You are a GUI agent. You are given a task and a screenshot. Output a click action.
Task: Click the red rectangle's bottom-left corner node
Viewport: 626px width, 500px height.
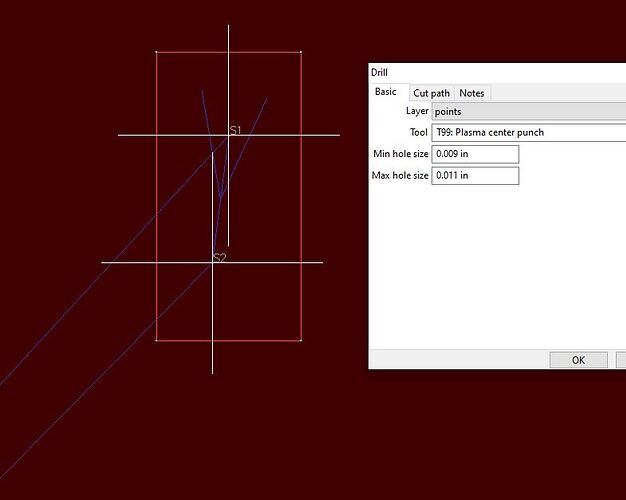pyautogui.click(x=157, y=340)
